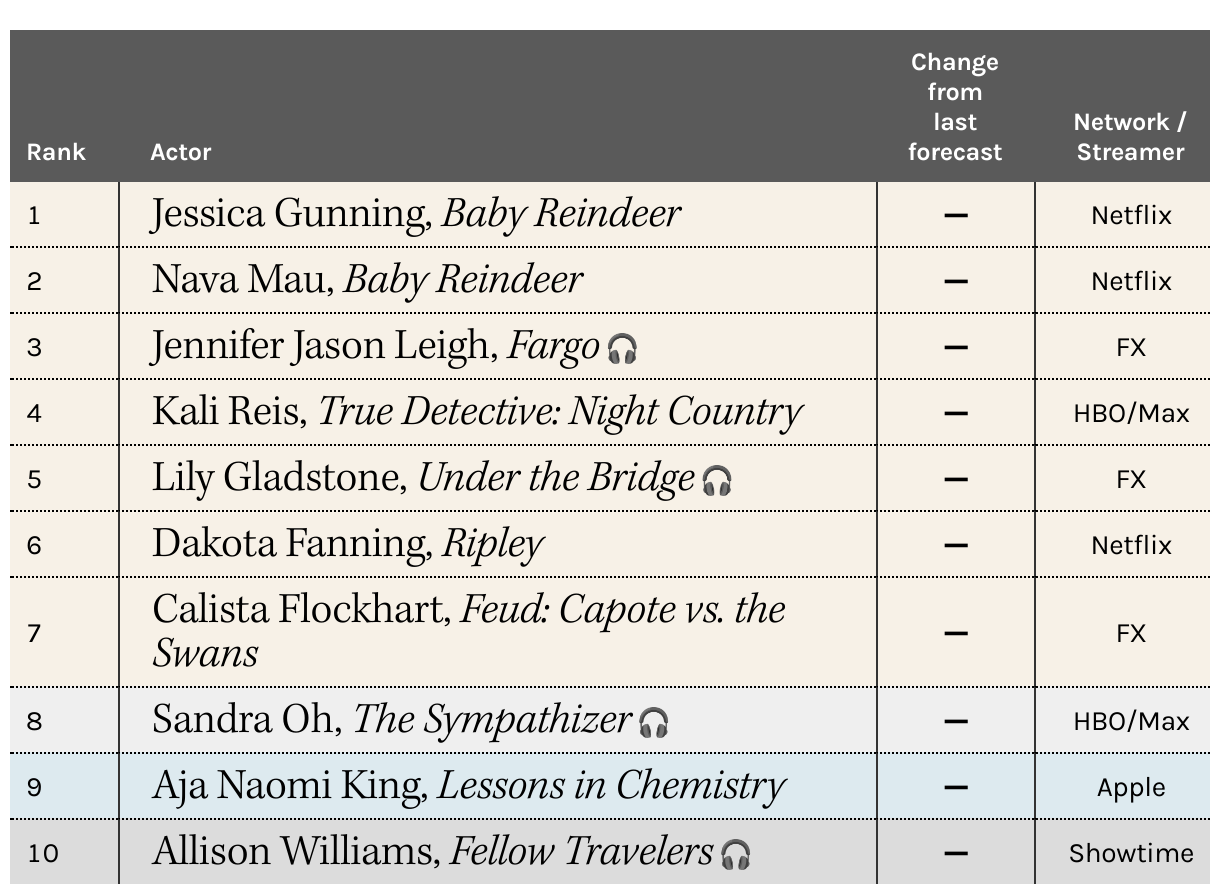Click the Apple network cell

pos(1131,787)
